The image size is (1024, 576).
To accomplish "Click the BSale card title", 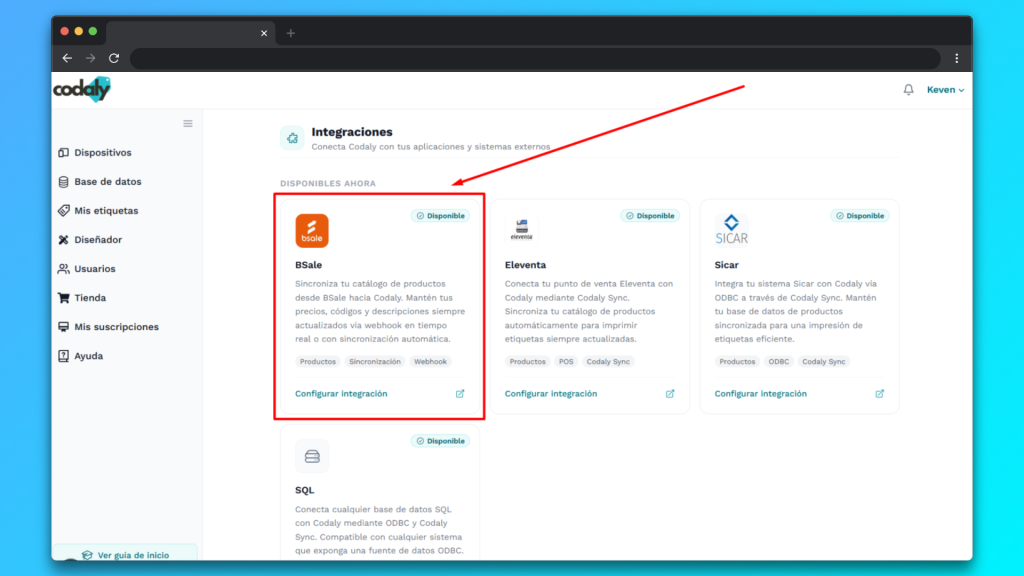I will tap(308, 265).
